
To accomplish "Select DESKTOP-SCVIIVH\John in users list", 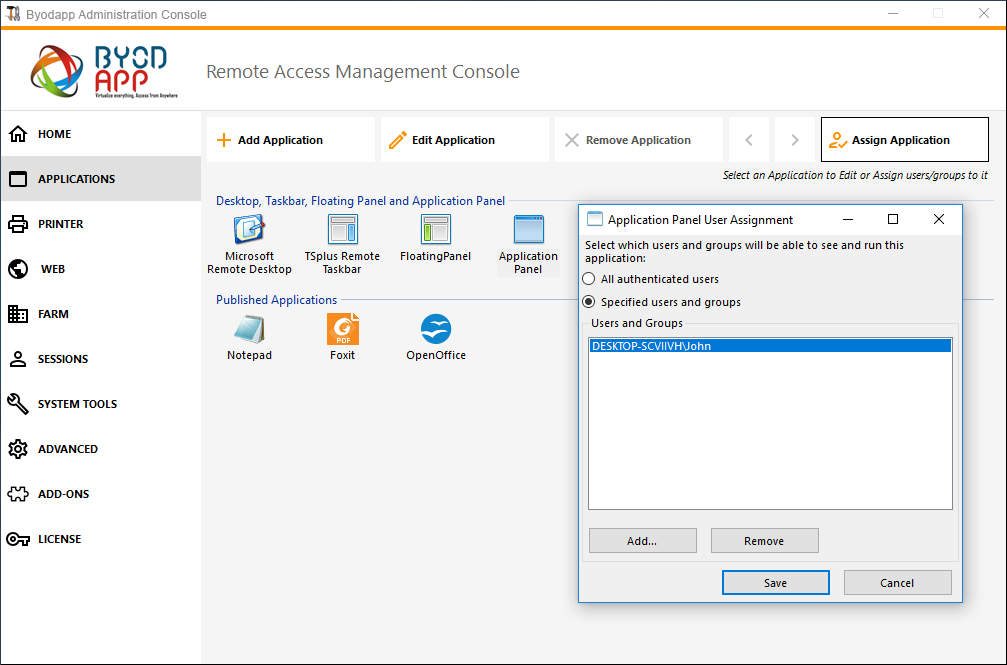I will (x=770, y=346).
